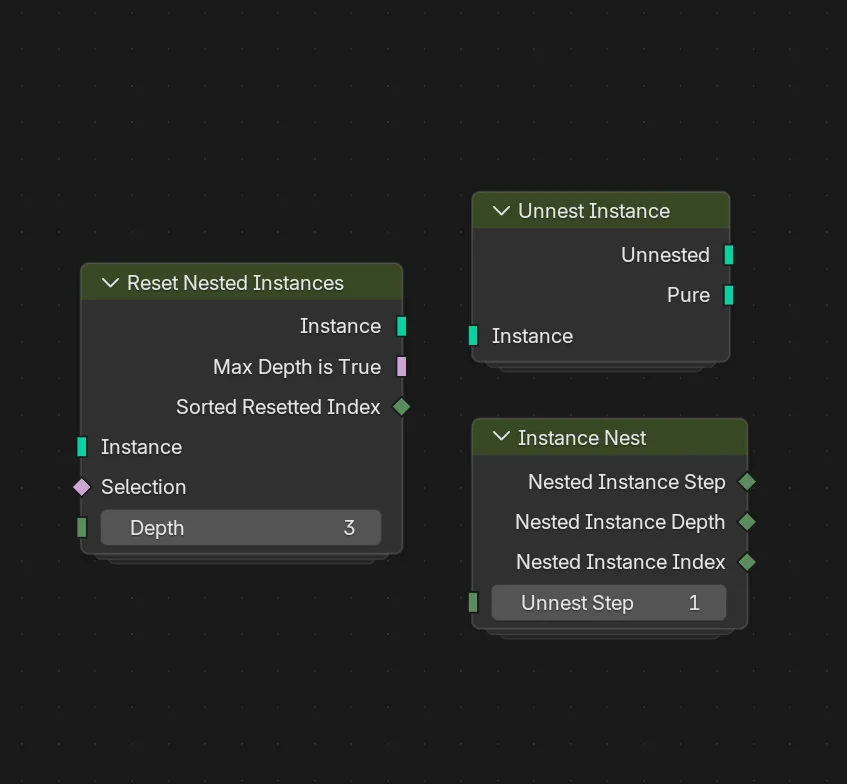Viewport: 847px width, 784px height.
Task: Click the Sorted Resetted Index label
Action: (x=278, y=407)
